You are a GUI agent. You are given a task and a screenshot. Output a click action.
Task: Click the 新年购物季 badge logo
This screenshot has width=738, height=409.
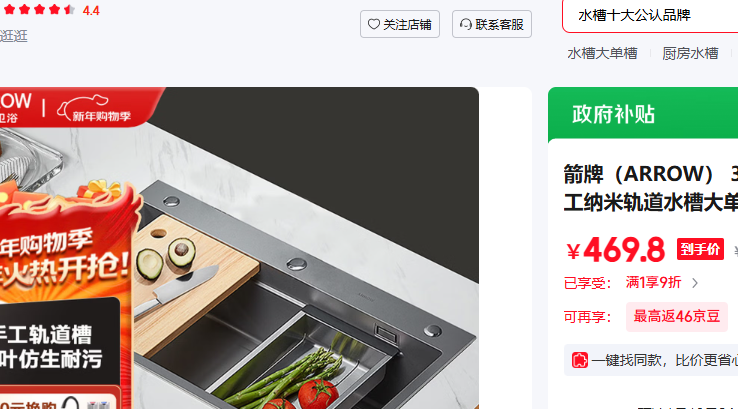95,108
